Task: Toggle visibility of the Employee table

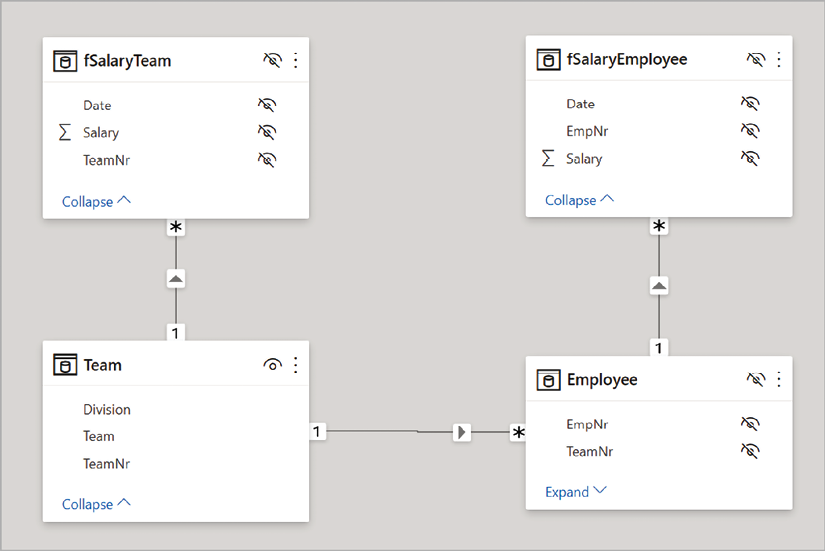Action: (756, 379)
